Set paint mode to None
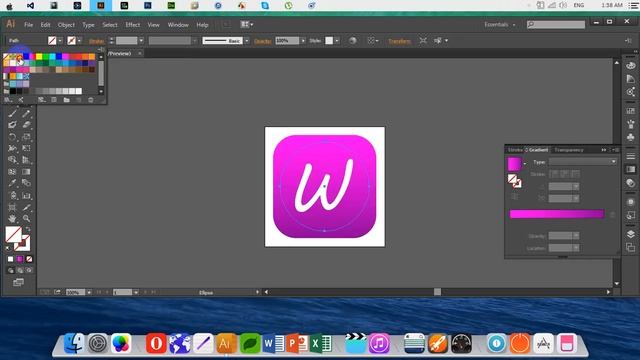This screenshot has width=640, height=360. click(29, 259)
